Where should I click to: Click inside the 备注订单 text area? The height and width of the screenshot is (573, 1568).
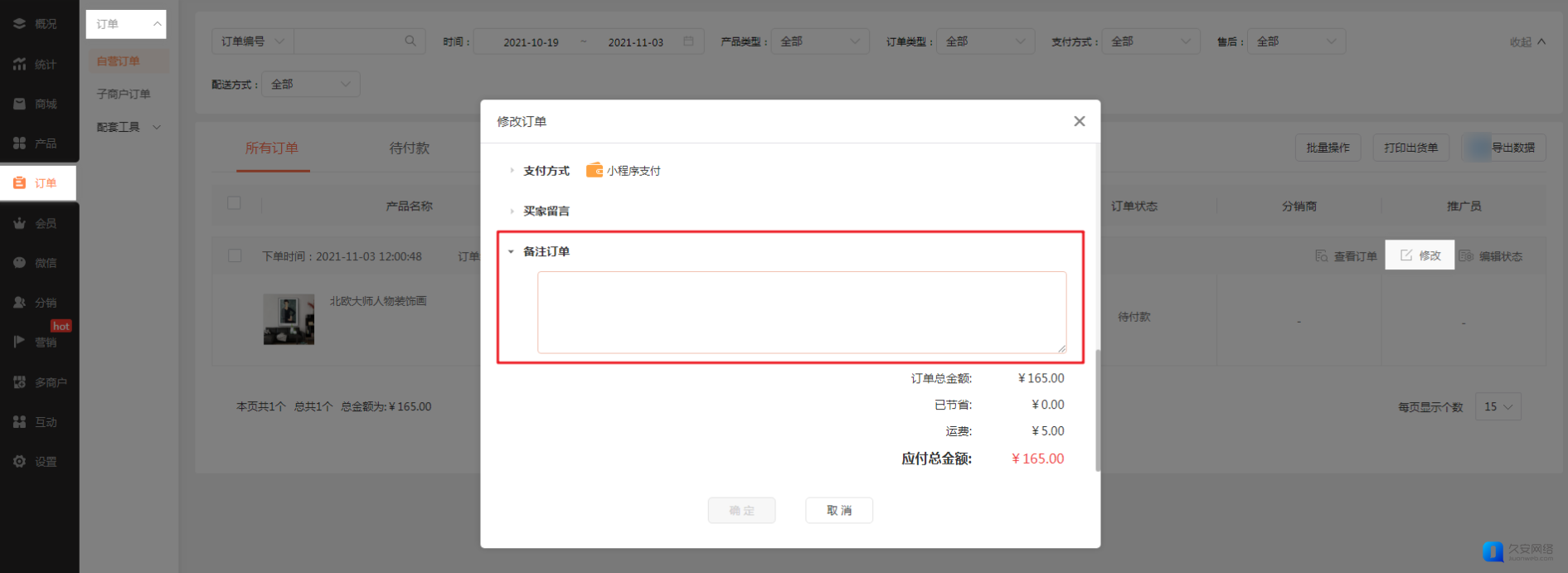(801, 312)
